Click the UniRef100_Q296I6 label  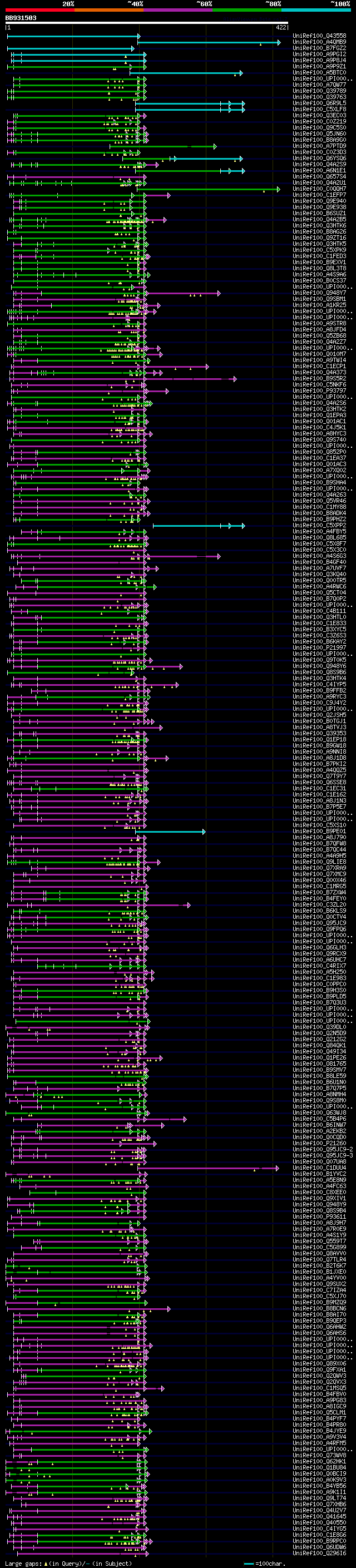click(319, 1553)
